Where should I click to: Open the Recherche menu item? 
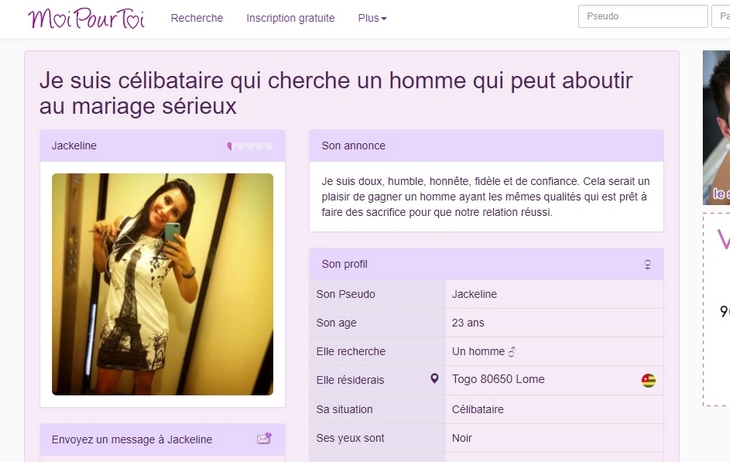point(197,18)
